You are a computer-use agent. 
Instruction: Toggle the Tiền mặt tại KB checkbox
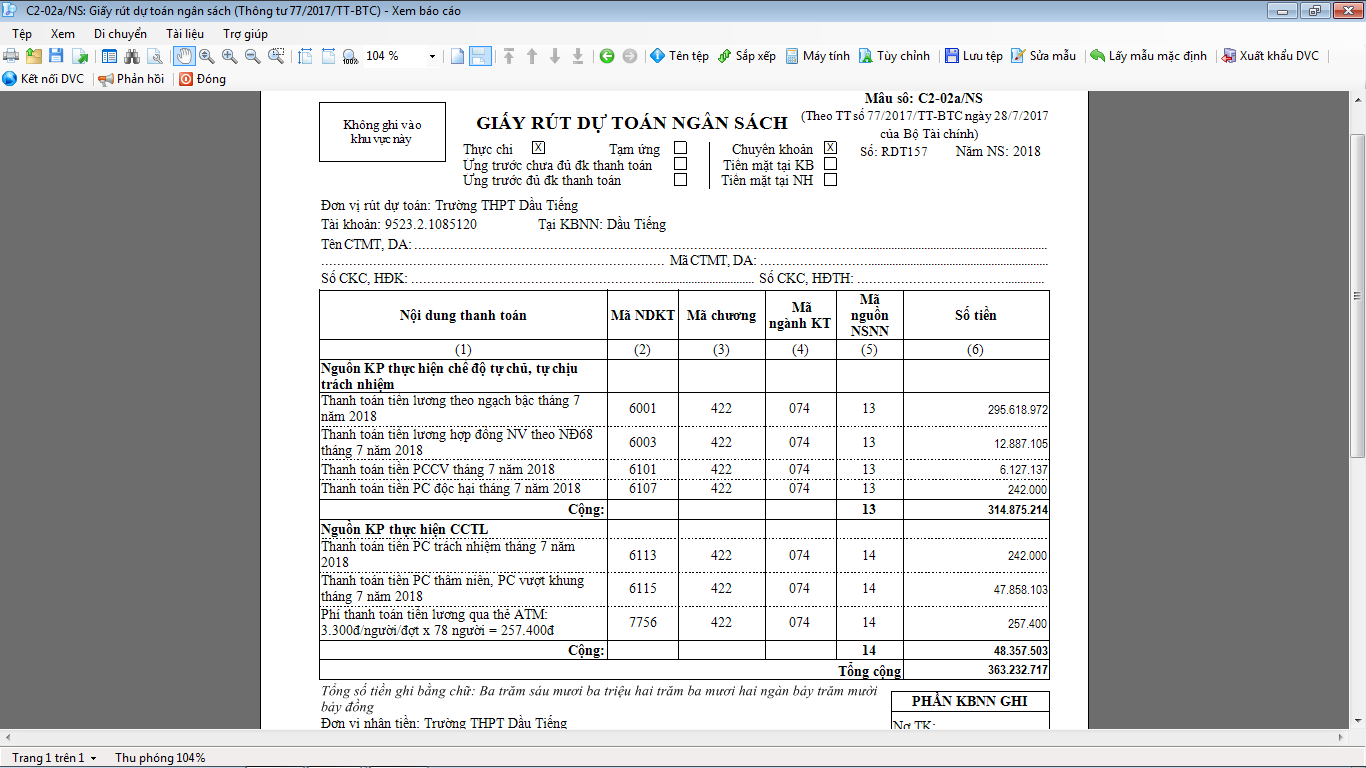pos(830,164)
